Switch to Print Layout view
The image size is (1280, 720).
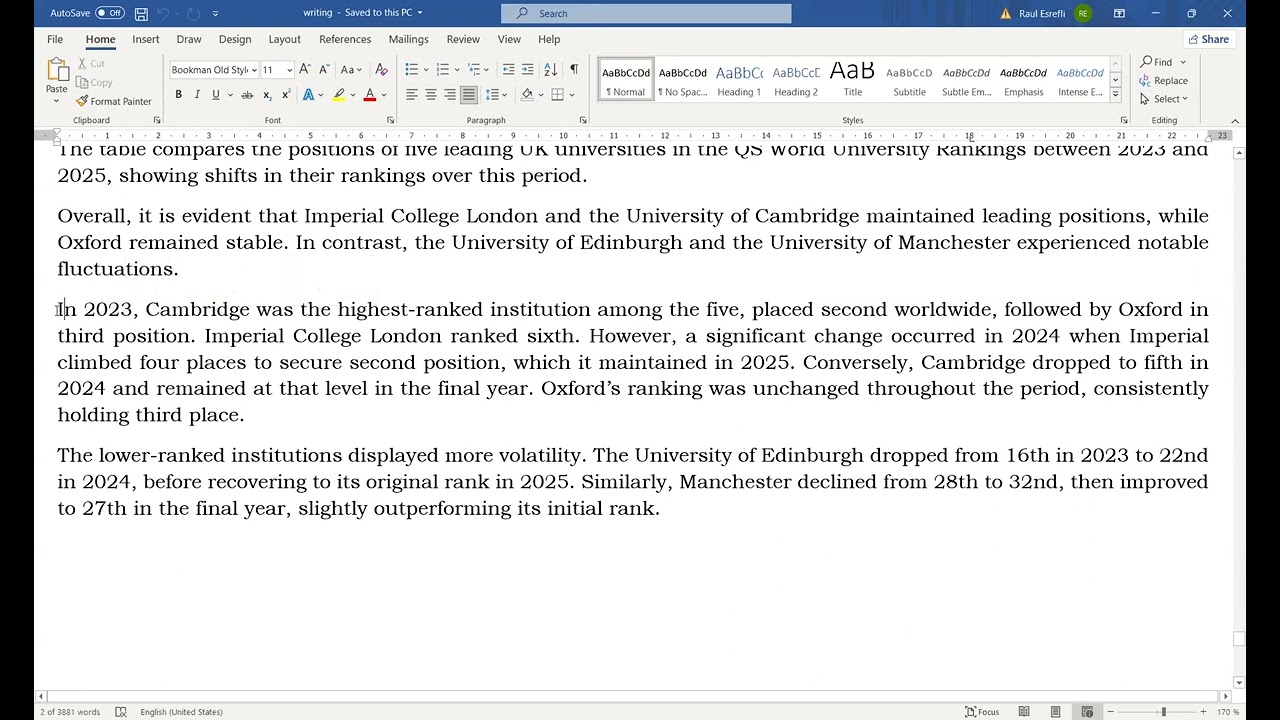tap(1055, 712)
